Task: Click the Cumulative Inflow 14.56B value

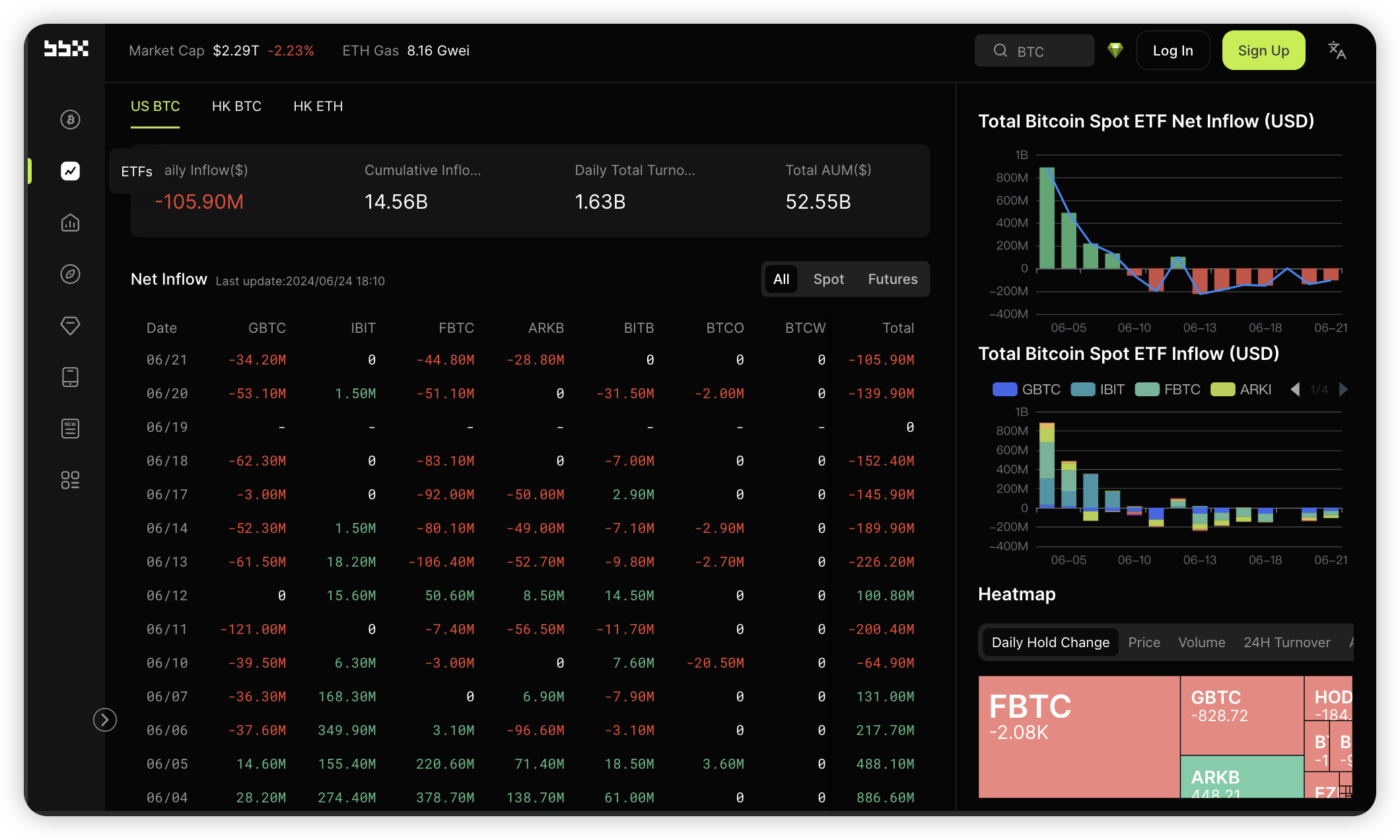Action: [396, 201]
